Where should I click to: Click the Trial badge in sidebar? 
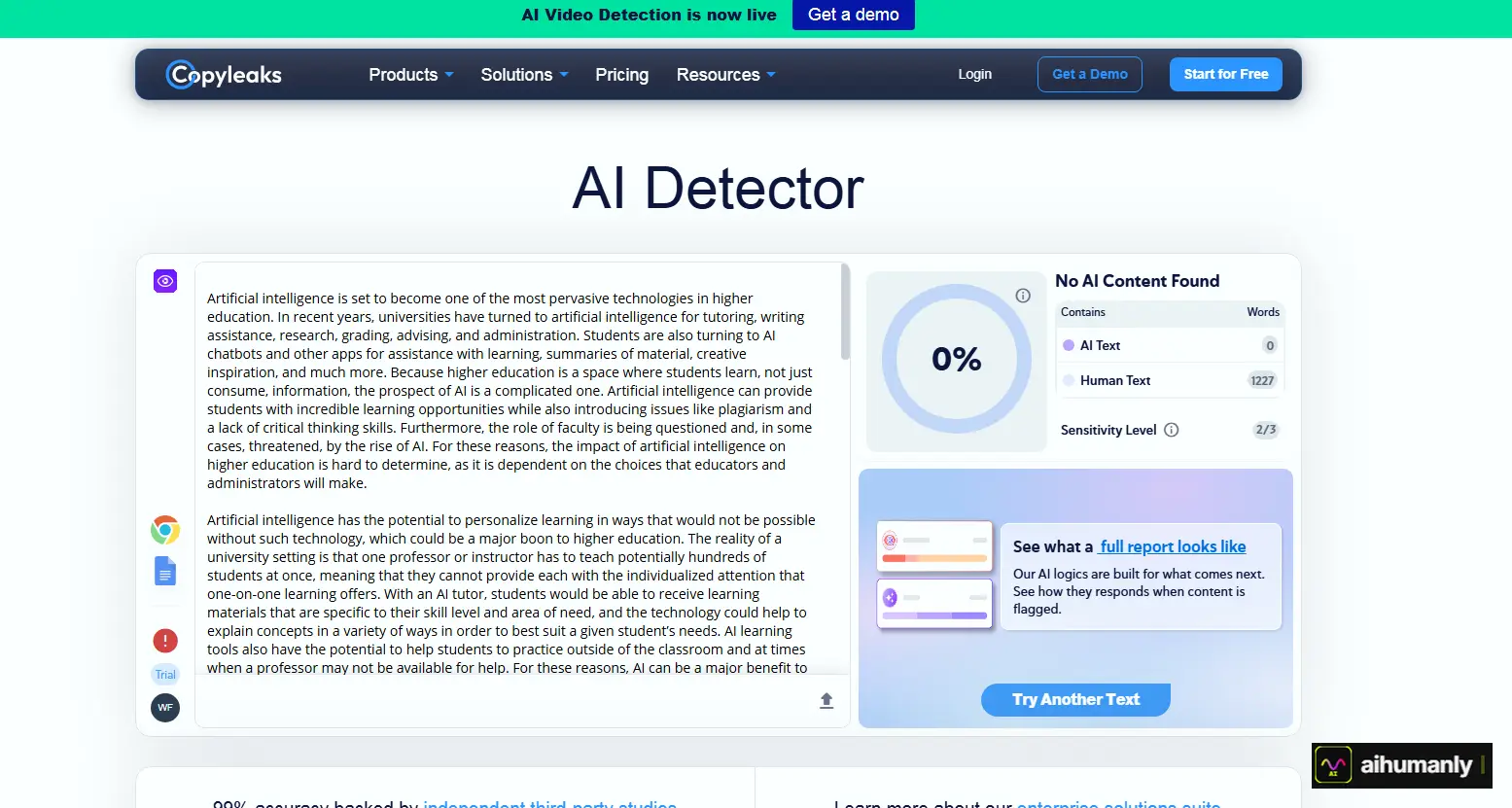165,675
